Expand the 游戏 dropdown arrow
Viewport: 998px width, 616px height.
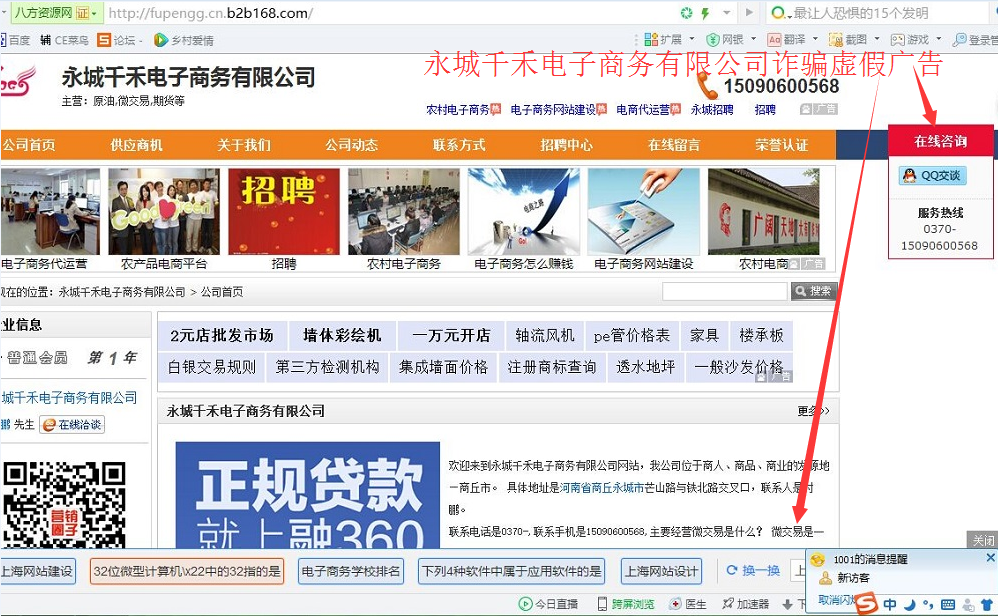point(939,39)
